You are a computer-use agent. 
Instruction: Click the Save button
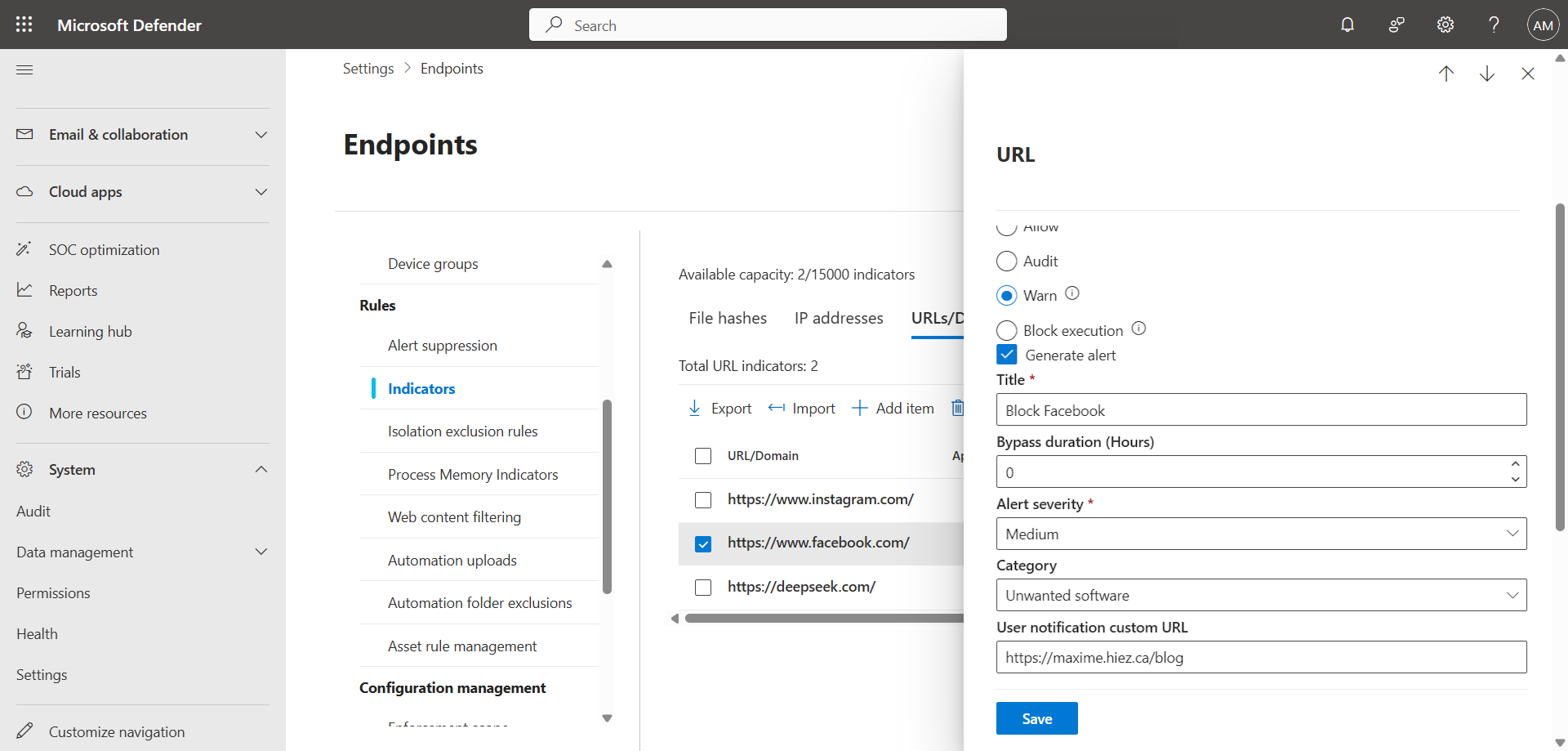(1036, 718)
